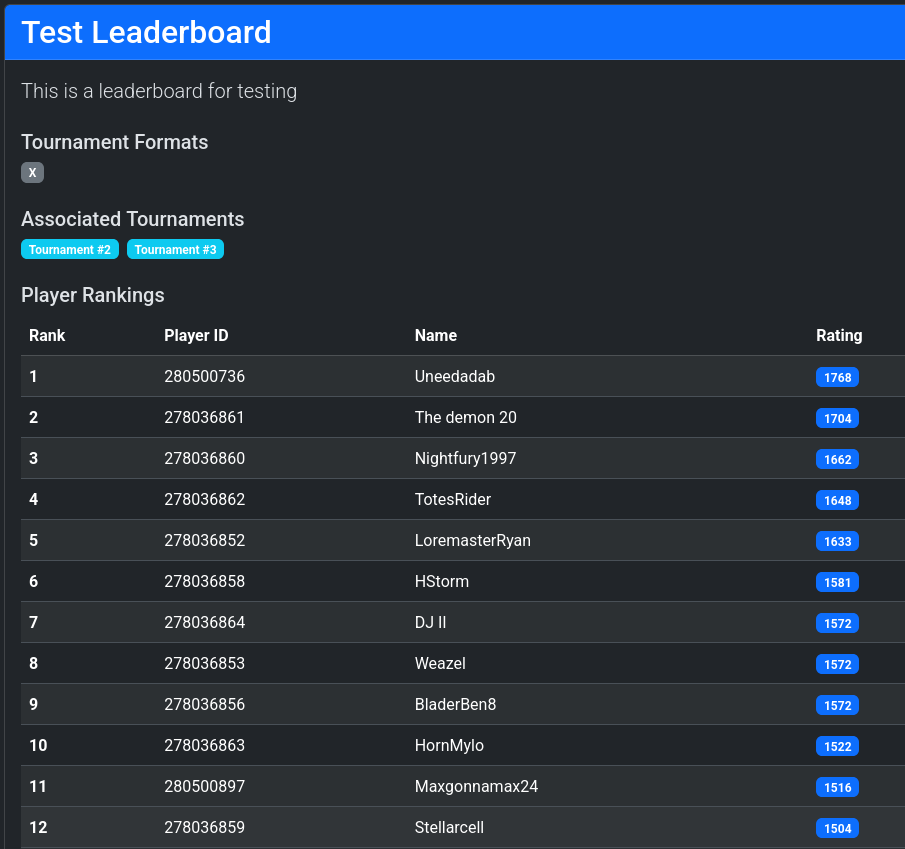Click the Player ID column header

[196, 335]
